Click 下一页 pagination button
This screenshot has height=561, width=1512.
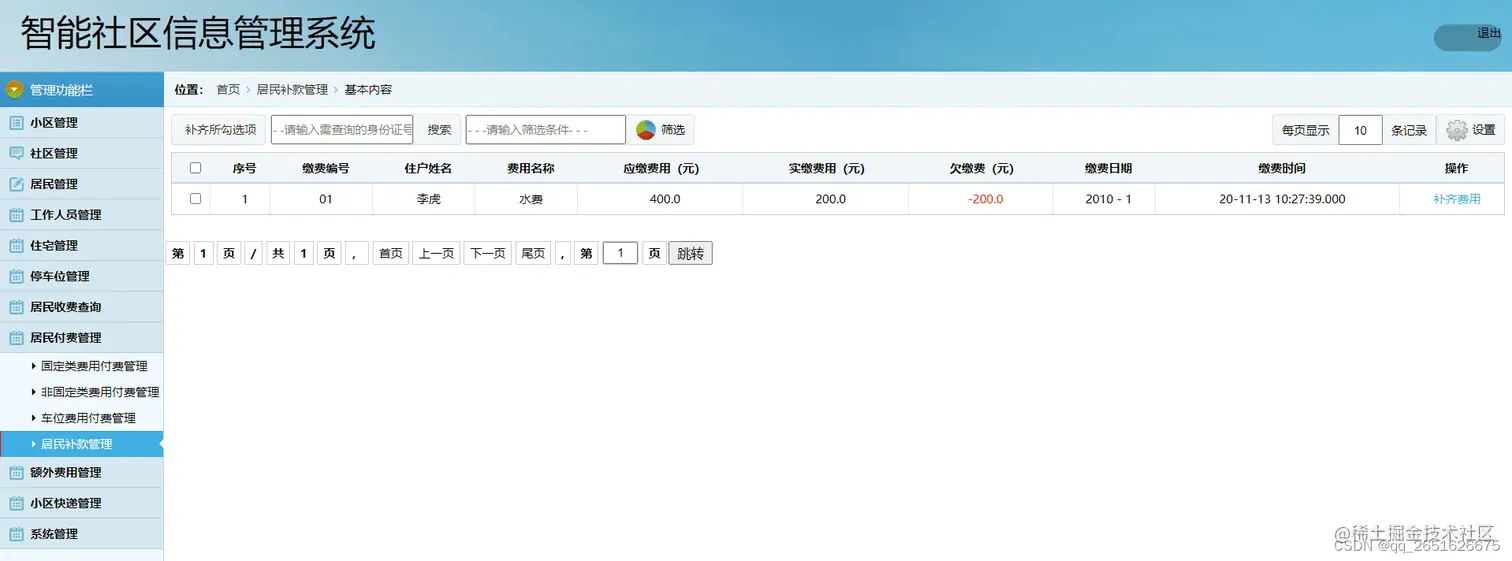pyautogui.click(x=487, y=254)
